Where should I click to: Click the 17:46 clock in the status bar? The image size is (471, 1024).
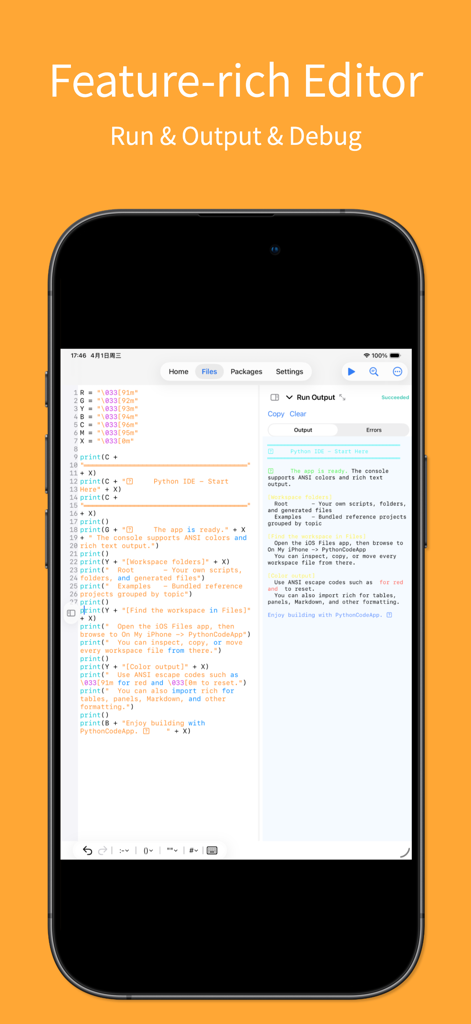tap(78, 355)
